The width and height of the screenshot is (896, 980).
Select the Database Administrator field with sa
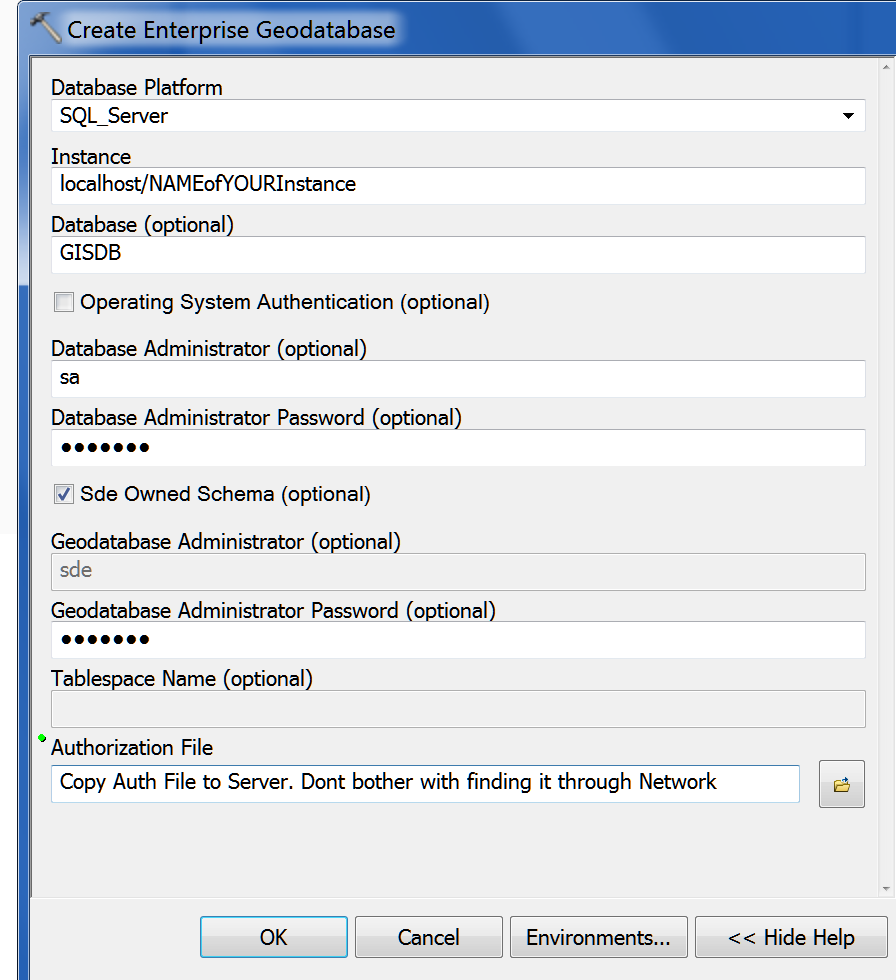tap(457, 379)
